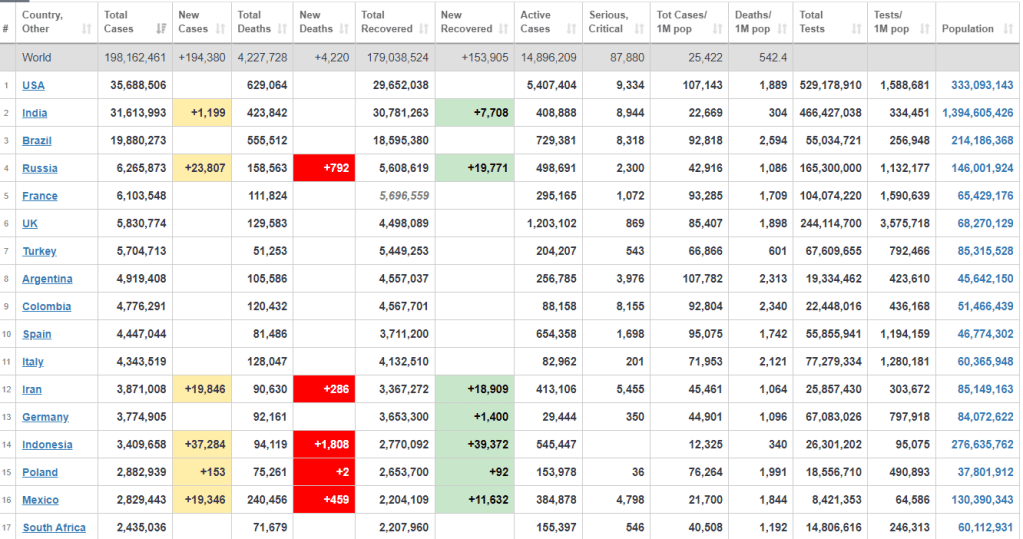Click Total Deaths column sort arrows
1023x539 pixels.
[x=284, y=29]
